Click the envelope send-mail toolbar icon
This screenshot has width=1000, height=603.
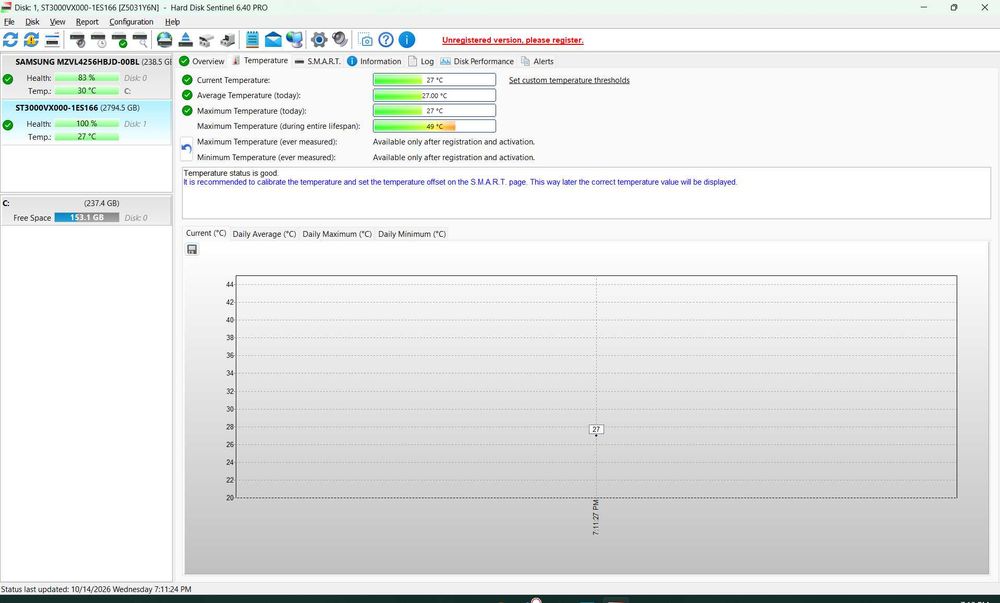coord(273,40)
